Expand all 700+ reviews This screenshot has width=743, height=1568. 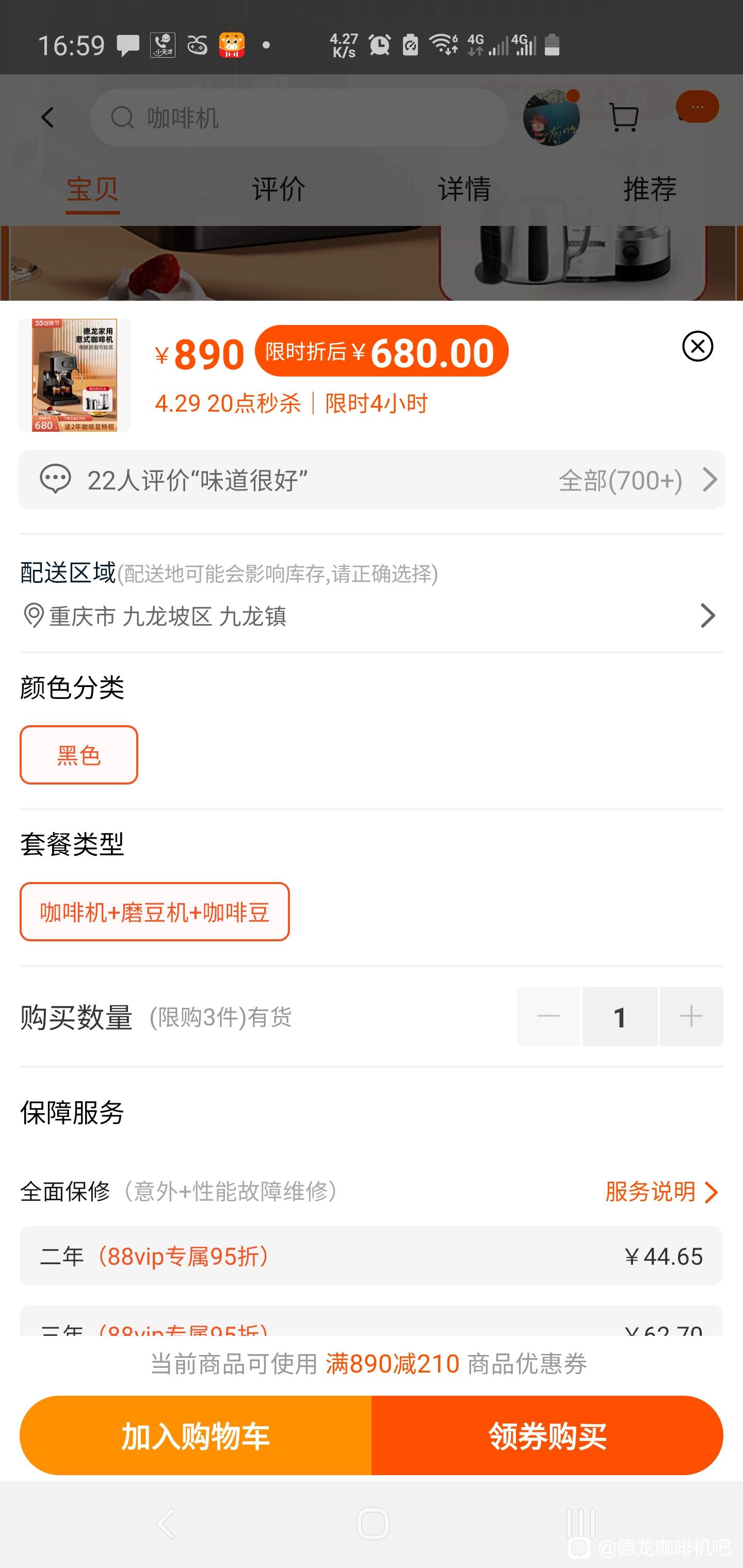637,480
